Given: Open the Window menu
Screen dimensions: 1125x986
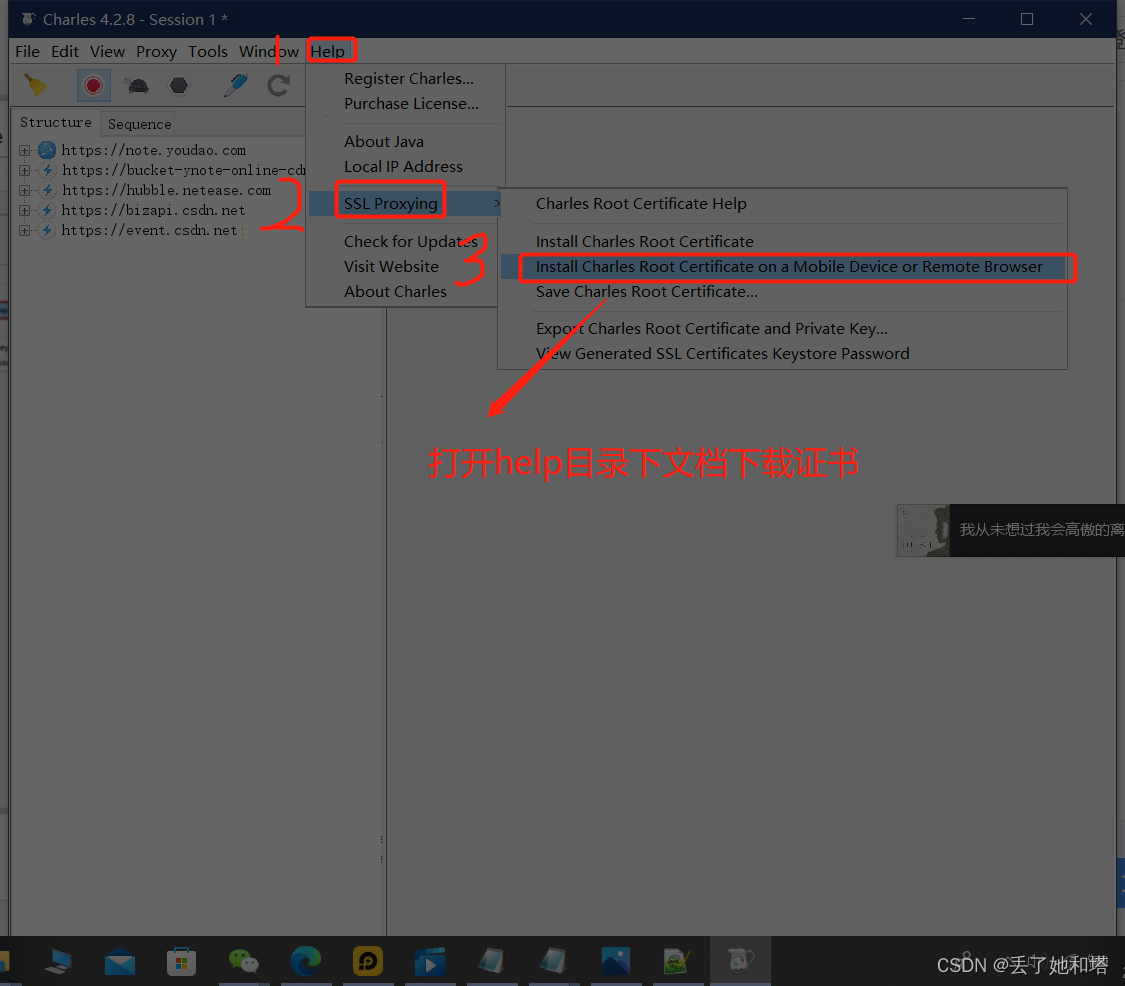Looking at the screenshot, I should 268,51.
